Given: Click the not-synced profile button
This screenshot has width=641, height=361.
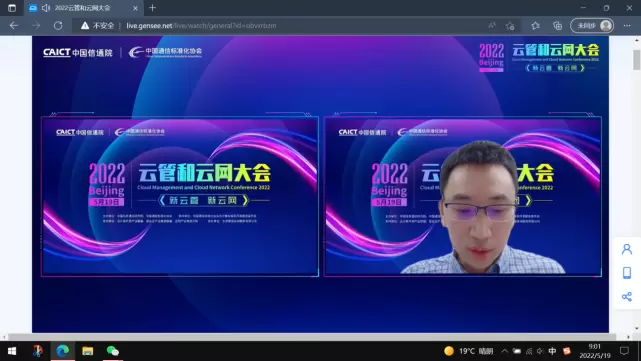Looking at the screenshot, I should [x=592, y=26].
